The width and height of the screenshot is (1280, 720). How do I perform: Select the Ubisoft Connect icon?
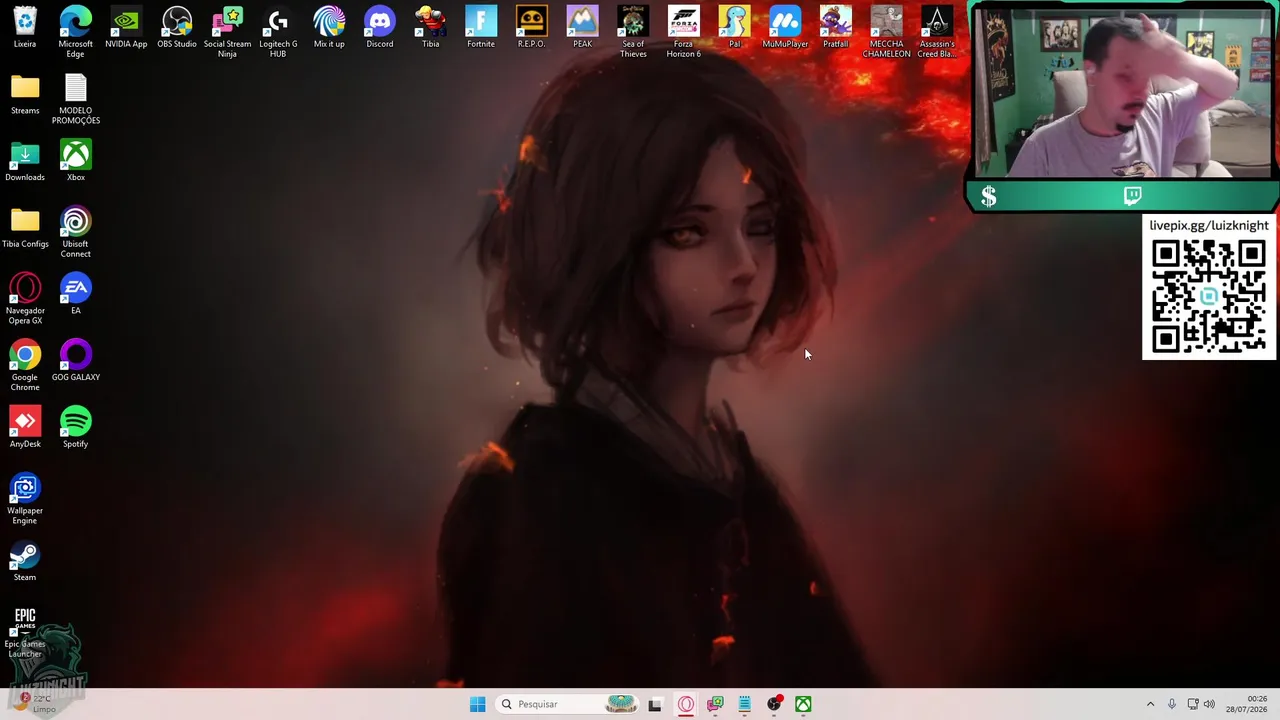coord(76,231)
